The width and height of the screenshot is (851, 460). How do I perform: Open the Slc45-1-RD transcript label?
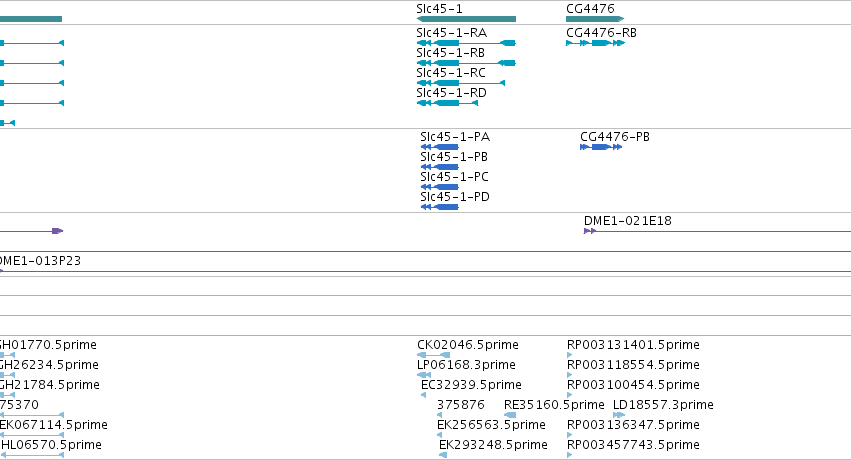(451, 93)
